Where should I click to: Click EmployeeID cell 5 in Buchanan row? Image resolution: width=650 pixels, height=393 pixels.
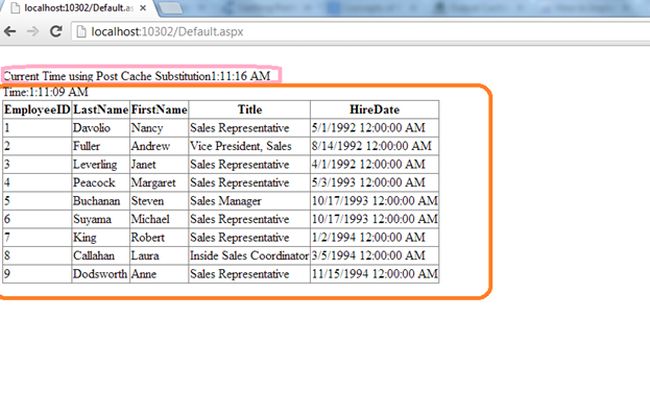(37, 201)
